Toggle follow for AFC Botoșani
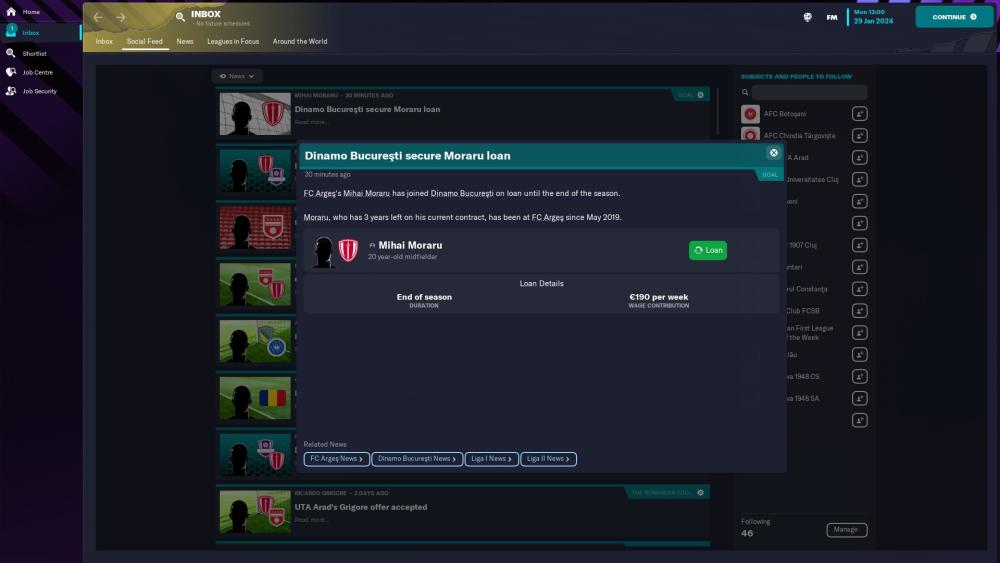This screenshot has height=563, width=1000. [x=860, y=114]
